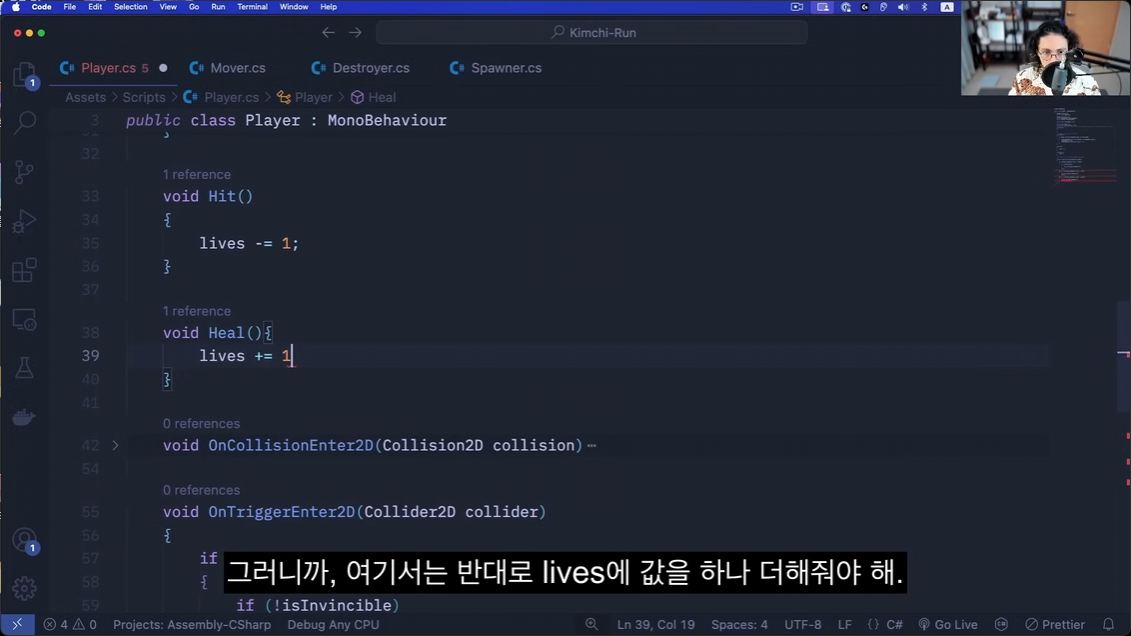Click the code minimap overview
The image size is (1131, 636).
coord(1084,146)
